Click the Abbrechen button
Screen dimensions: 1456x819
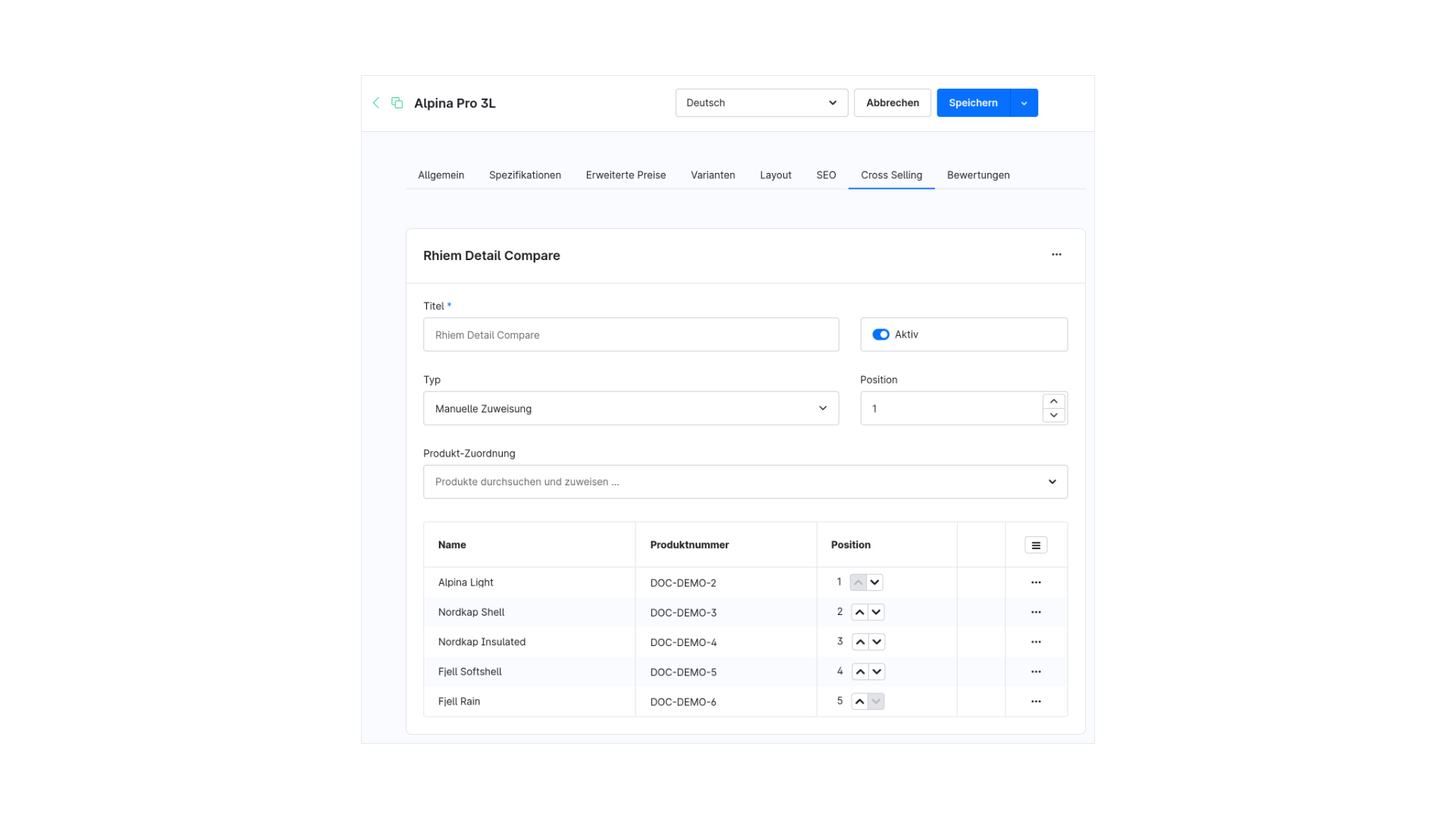point(893,102)
